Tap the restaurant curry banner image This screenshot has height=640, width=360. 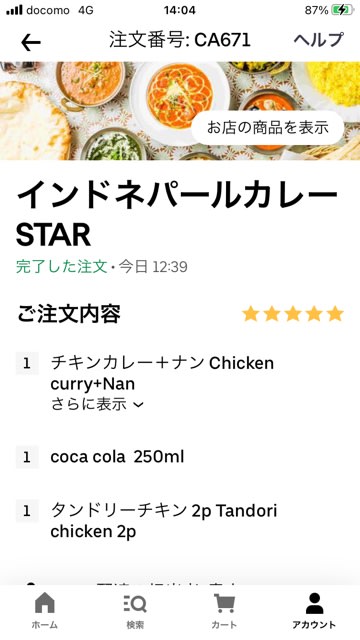[180, 111]
